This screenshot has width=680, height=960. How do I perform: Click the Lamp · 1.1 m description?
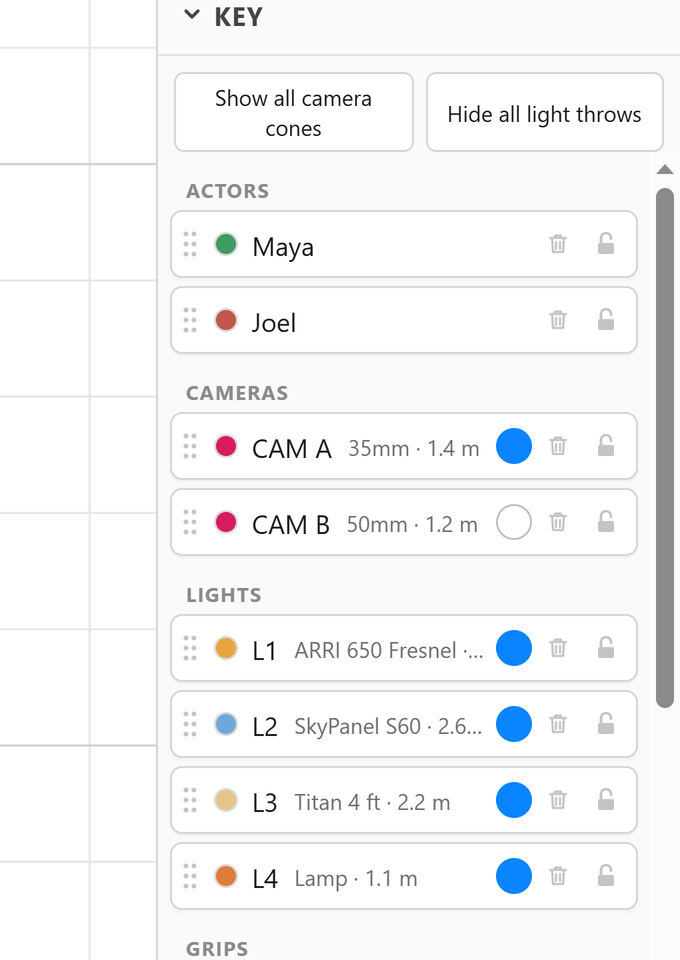[x=356, y=879]
